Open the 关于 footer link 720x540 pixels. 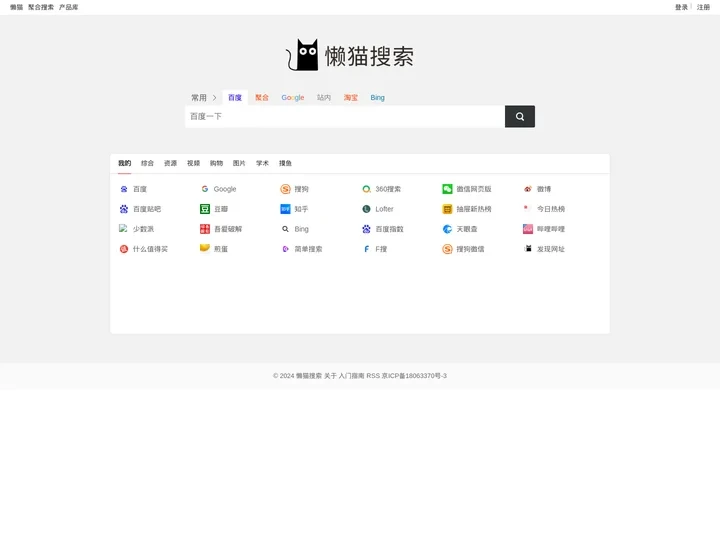click(330, 376)
